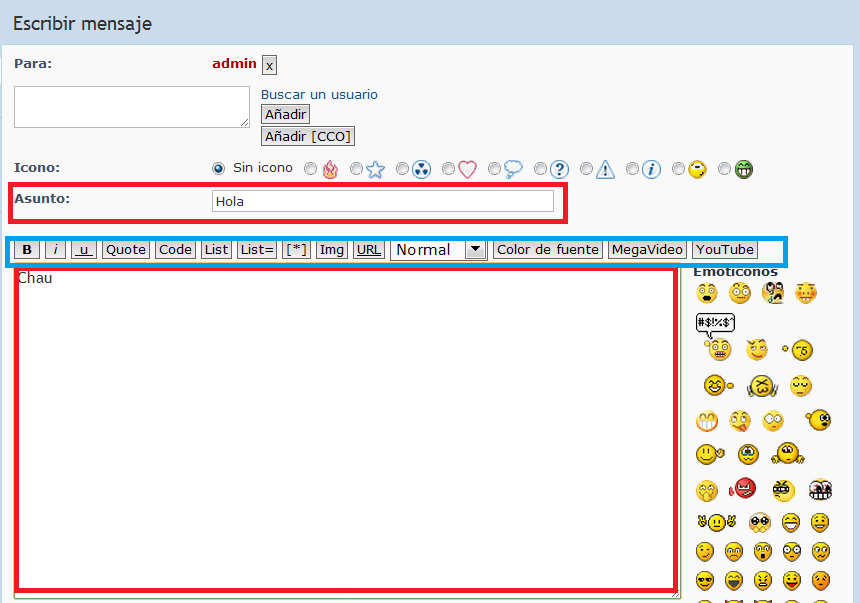Insert the sunglasses emoticon in bottom row
Screen dimensions: 860x603
[706, 580]
